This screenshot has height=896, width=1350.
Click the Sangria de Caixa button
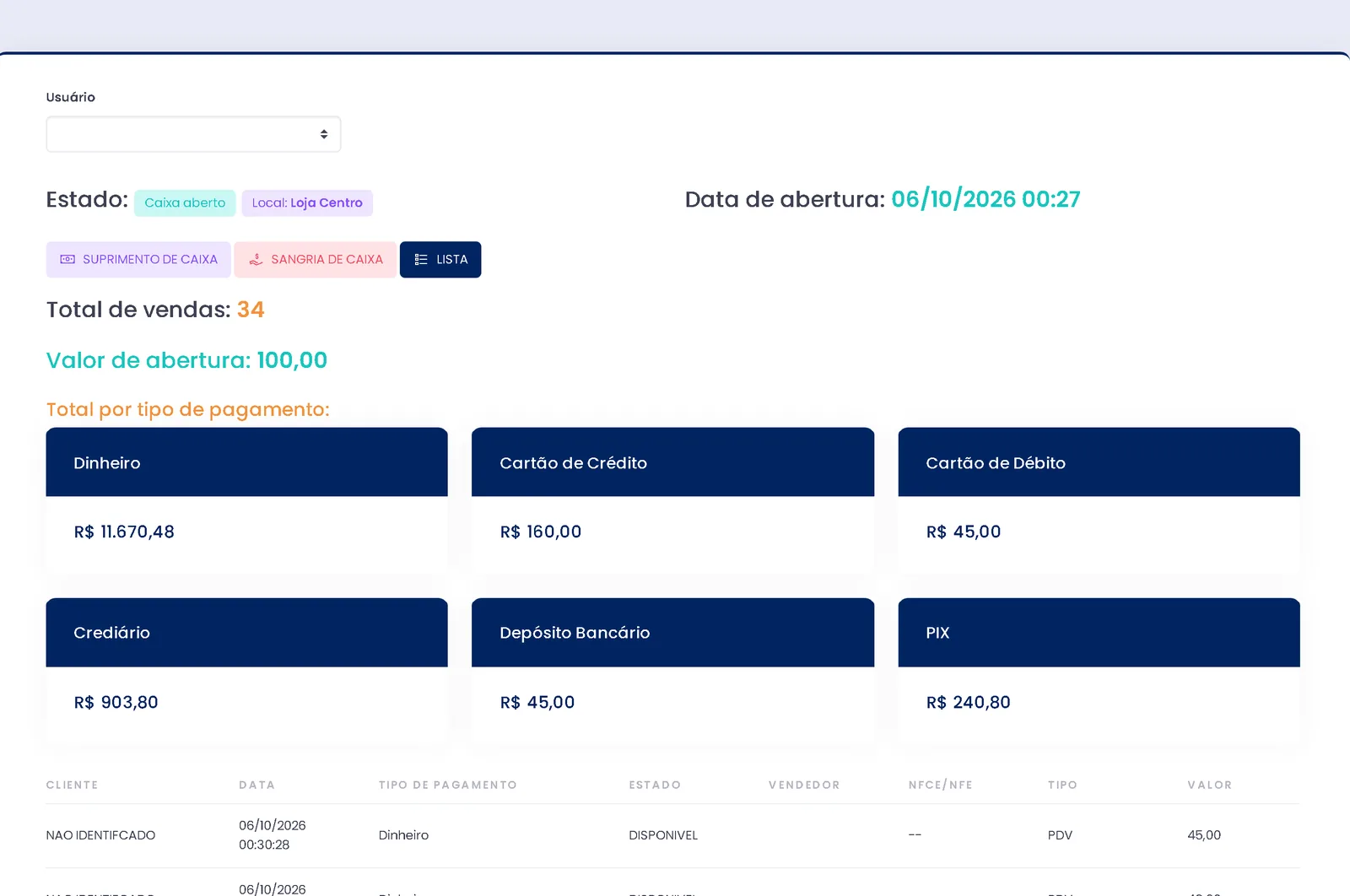tap(316, 260)
